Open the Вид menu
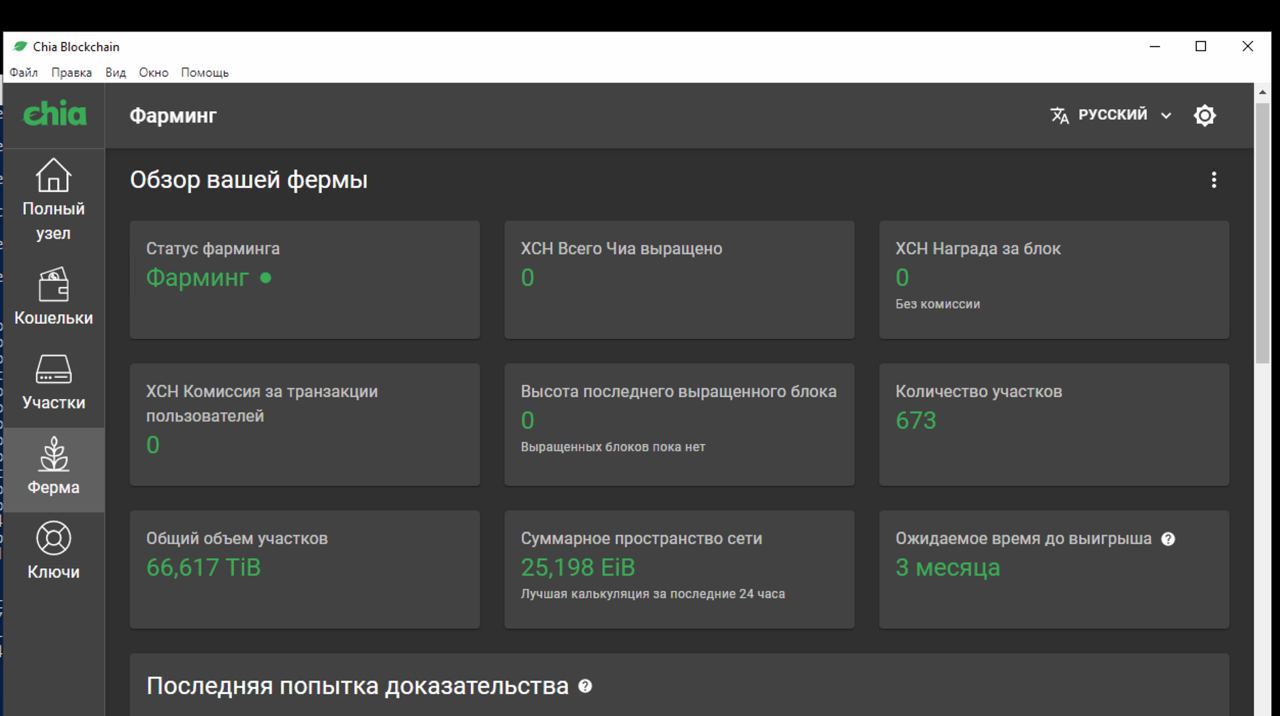 tap(116, 72)
